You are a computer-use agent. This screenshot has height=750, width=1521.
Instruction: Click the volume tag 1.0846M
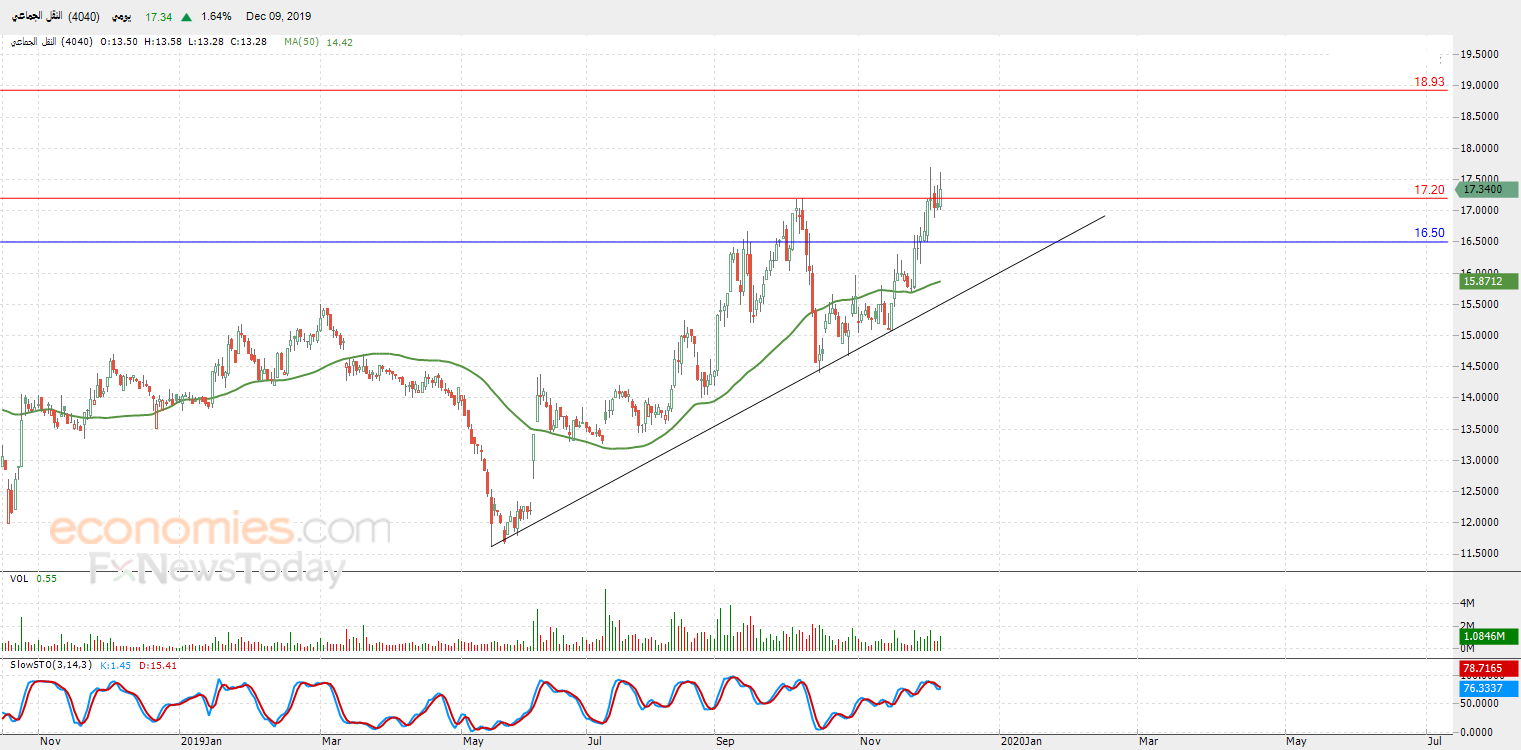(1488, 636)
